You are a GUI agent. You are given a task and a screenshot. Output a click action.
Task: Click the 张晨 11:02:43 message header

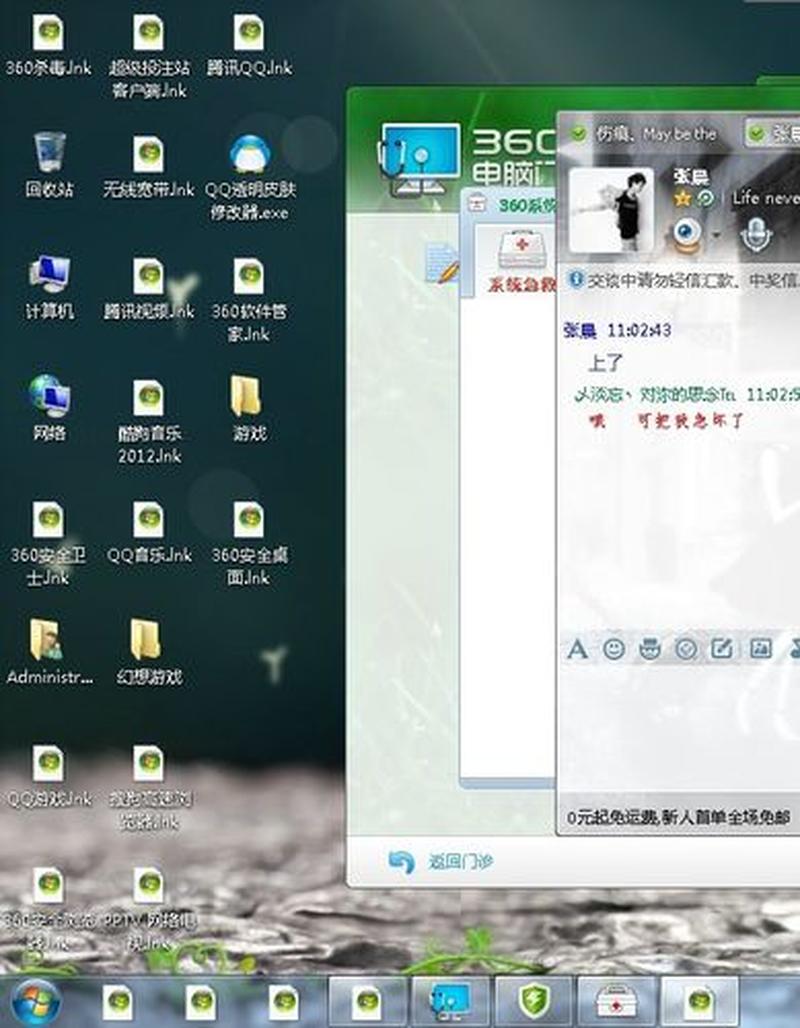pos(617,330)
